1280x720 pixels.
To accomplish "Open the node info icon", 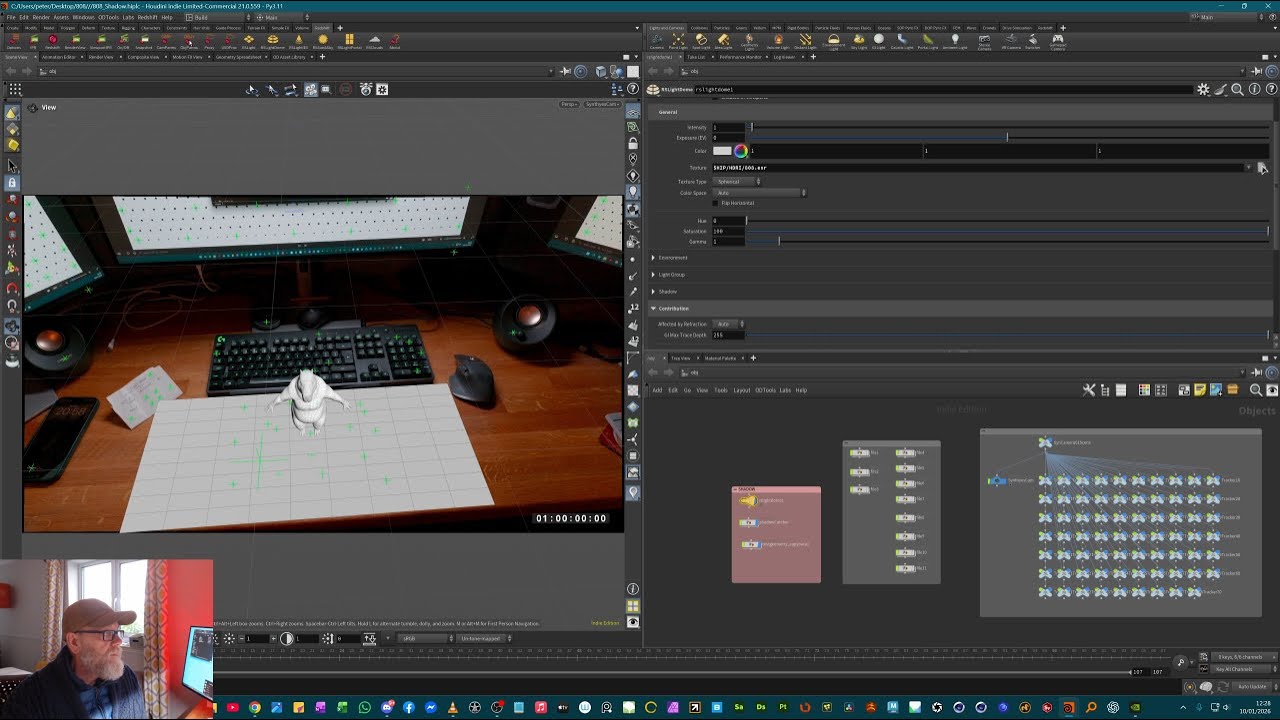I will click(1255, 89).
